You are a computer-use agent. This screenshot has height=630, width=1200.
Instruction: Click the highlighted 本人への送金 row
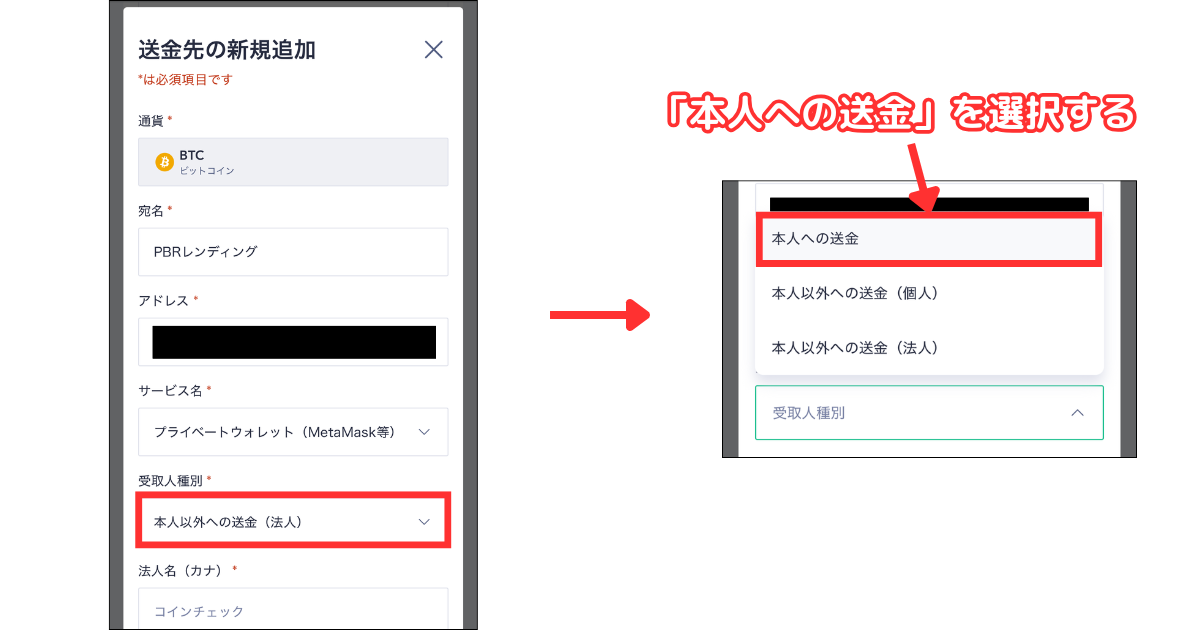[x=928, y=239]
